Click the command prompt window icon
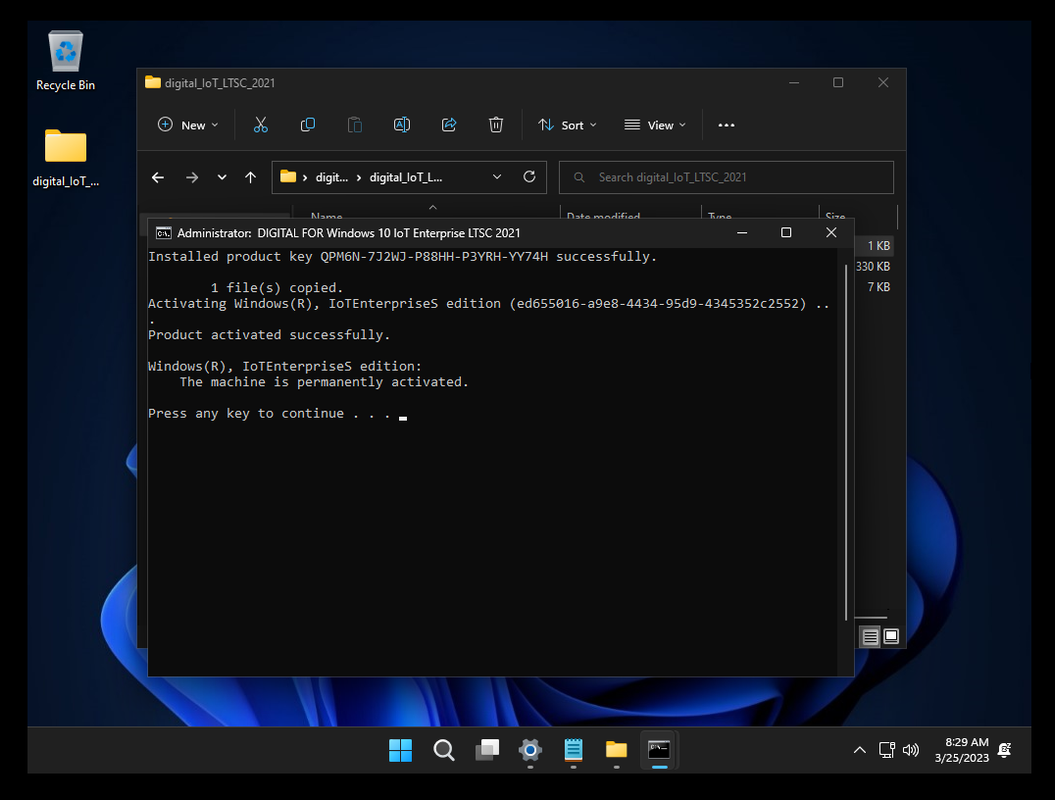This screenshot has width=1055, height=800. point(163,233)
